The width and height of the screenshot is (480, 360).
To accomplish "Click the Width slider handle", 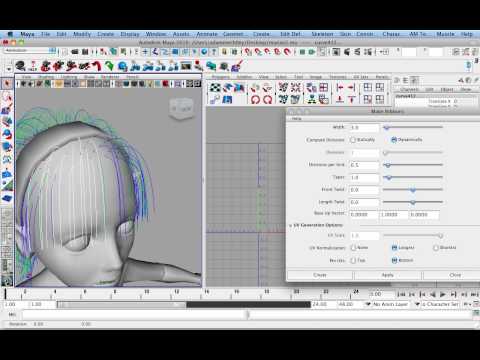I will (387, 127).
